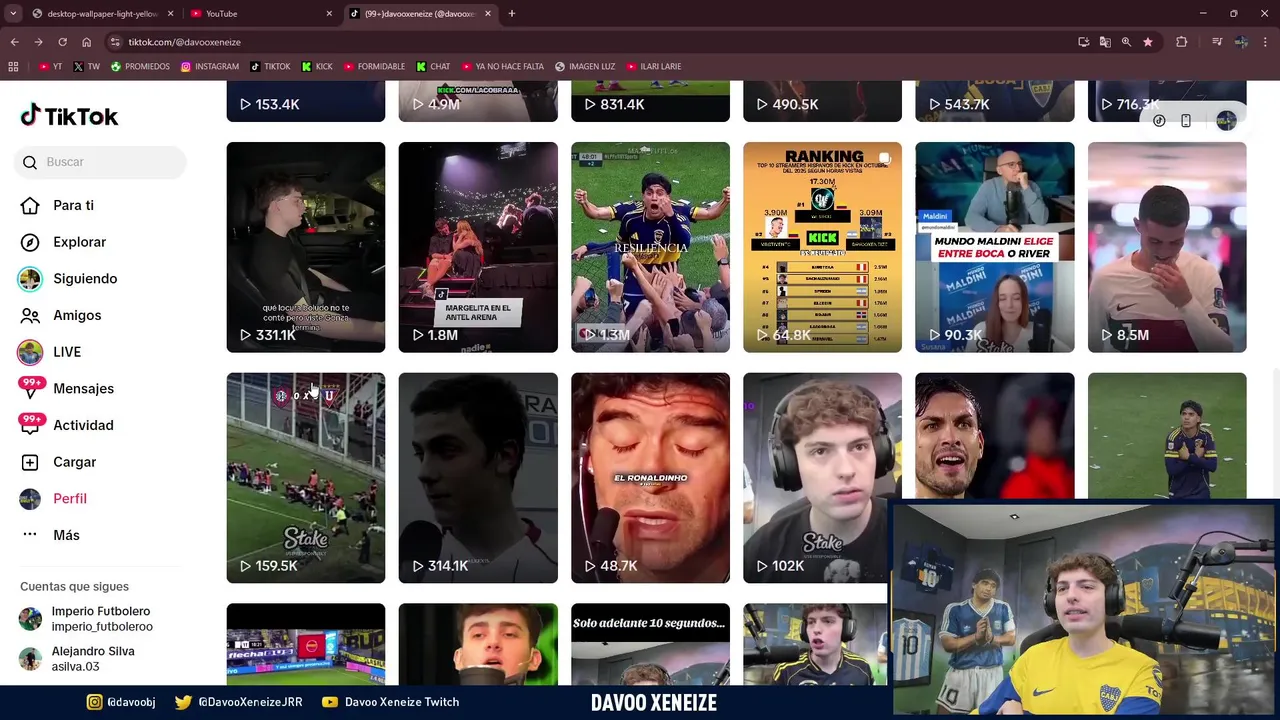Screen dimensions: 1280x720
Task: Open El Ronaldinho video thumbnail
Action: [x=650, y=478]
